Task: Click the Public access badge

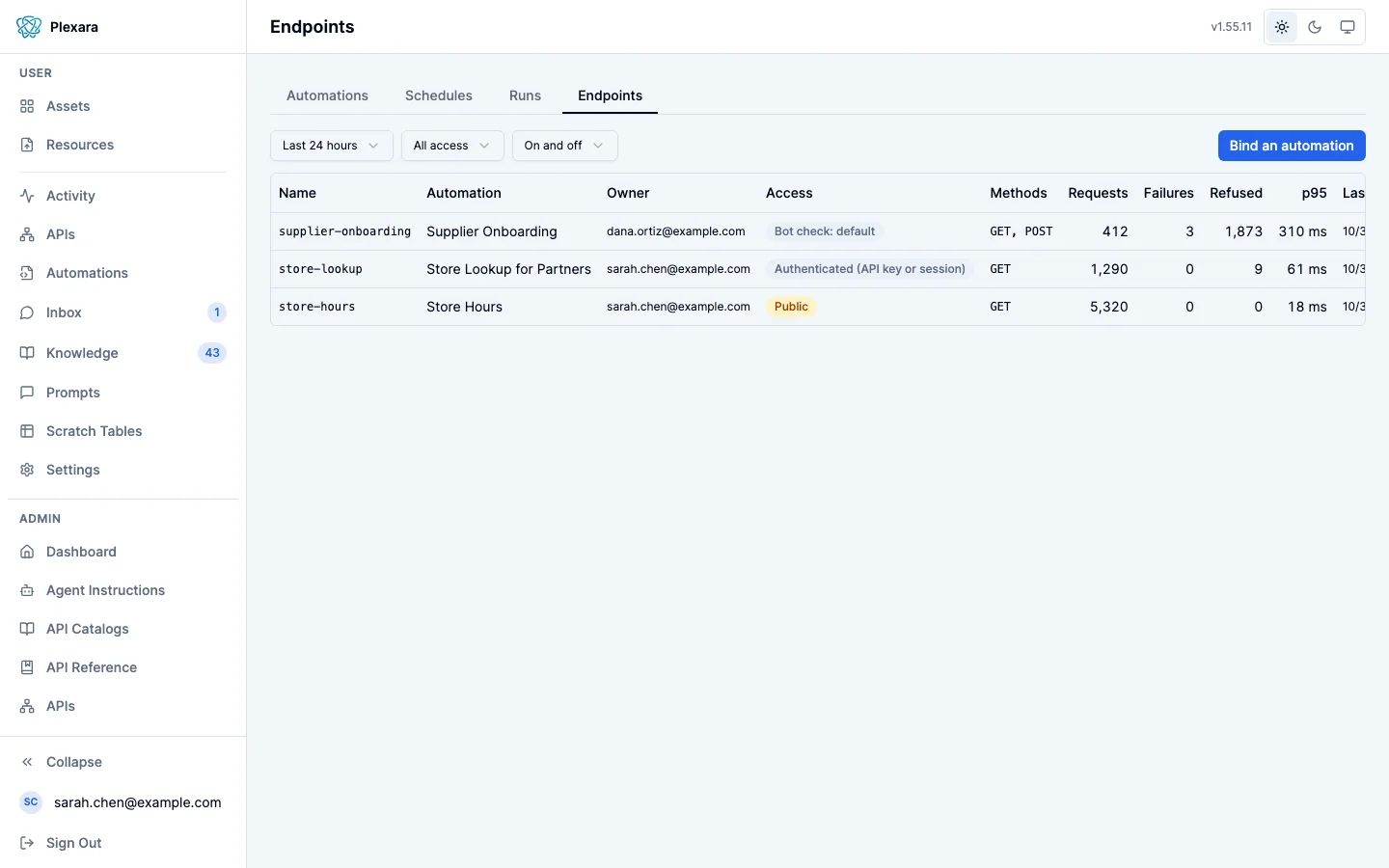Action: coord(791,307)
